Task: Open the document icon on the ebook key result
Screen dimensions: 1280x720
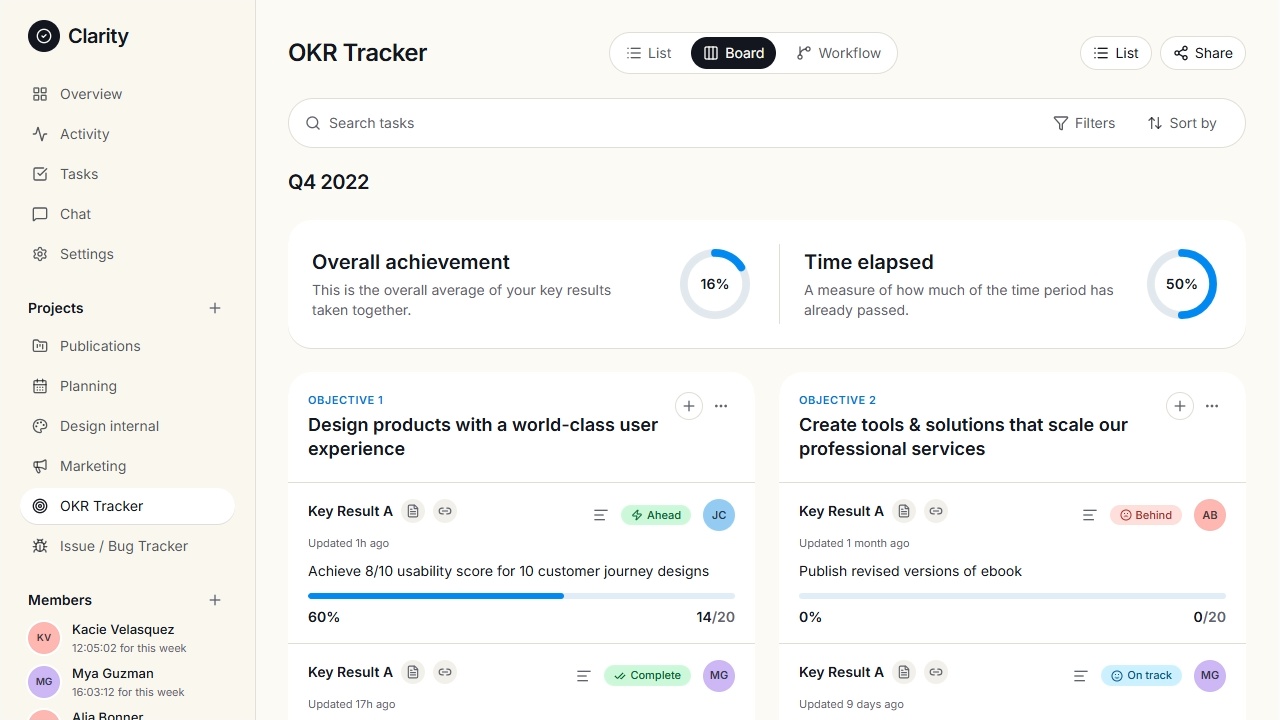Action: pos(904,511)
